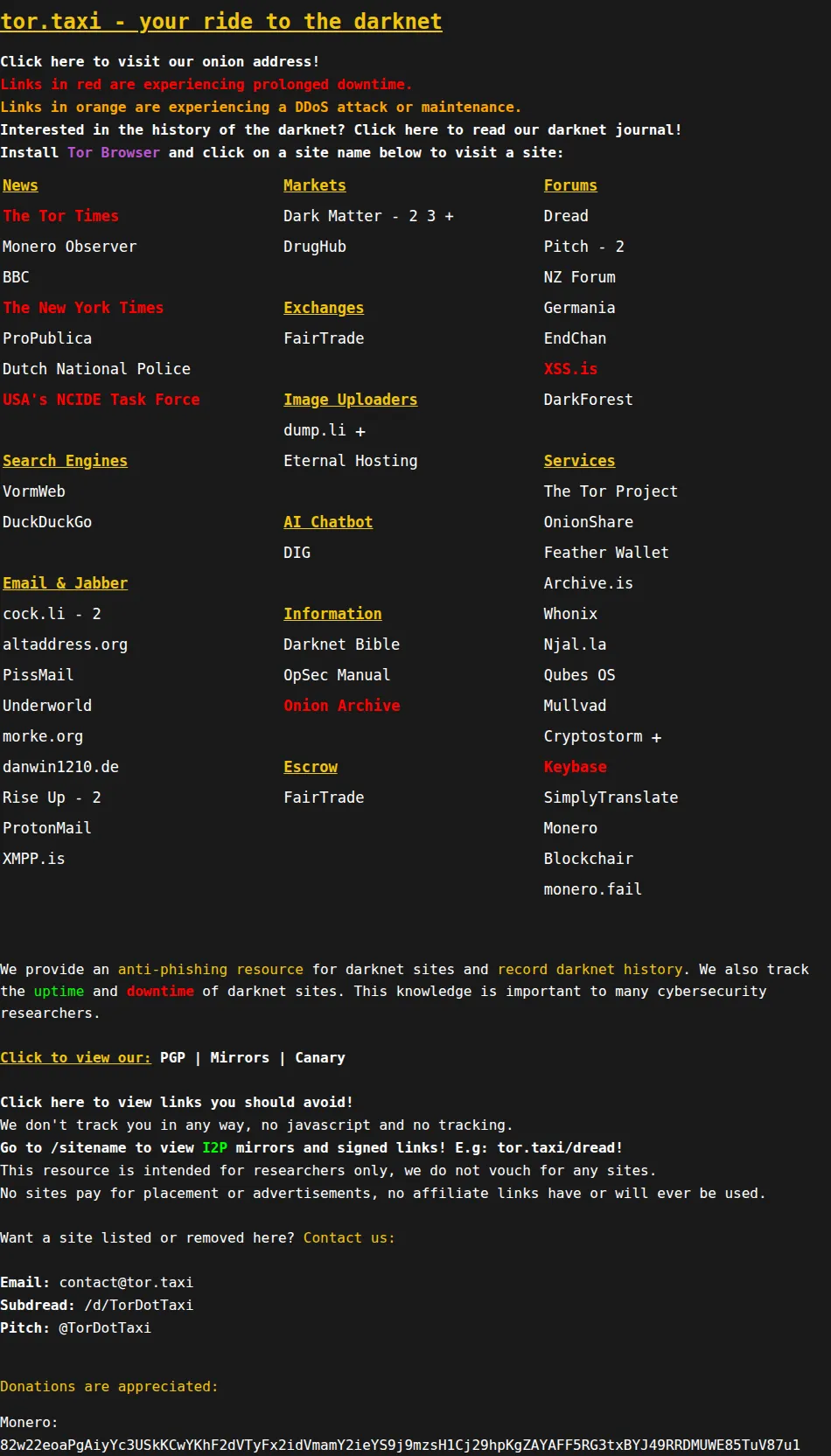Image resolution: width=831 pixels, height=1456 pixels.
Task: Open the Underworld email link
Action: [x=47, y=706]
